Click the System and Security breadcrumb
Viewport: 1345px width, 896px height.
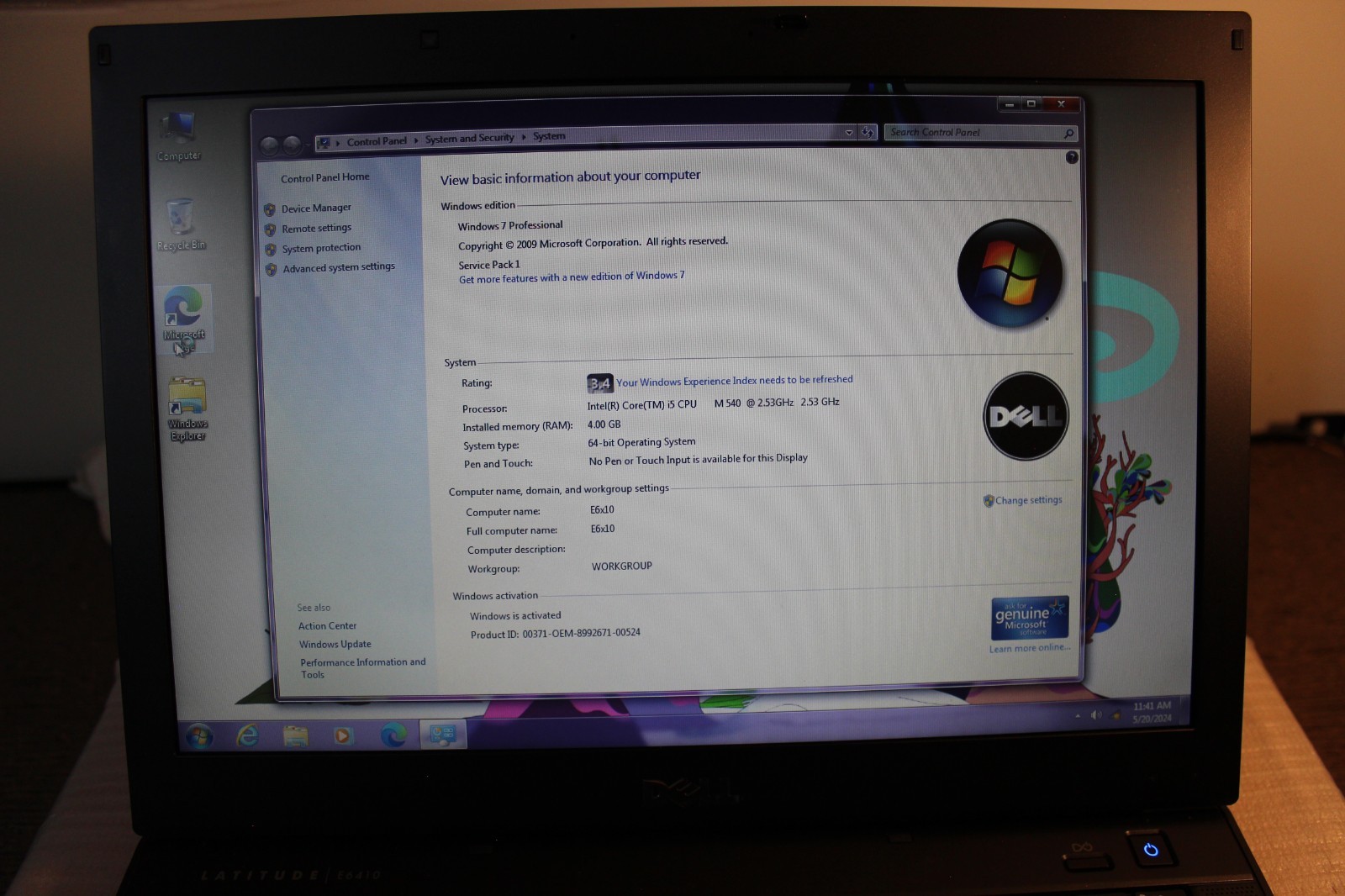[469, 138]
